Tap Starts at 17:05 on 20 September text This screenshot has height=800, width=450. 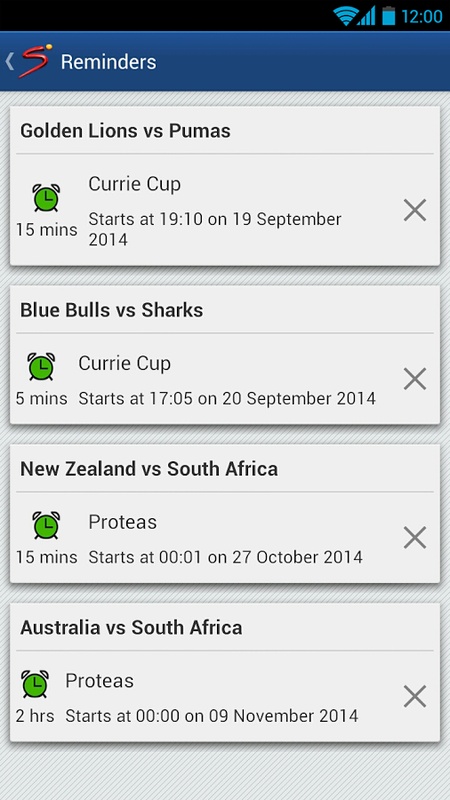(227, 398)
